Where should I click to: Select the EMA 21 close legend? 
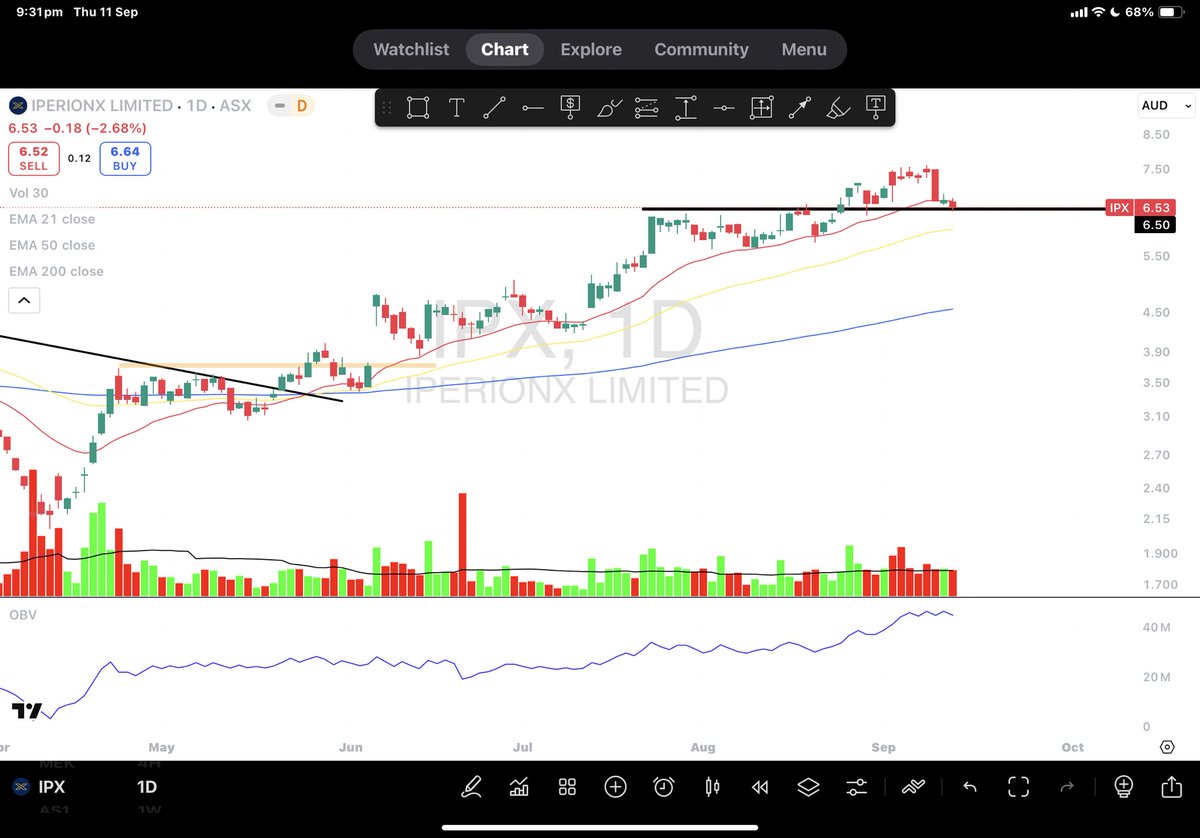pyautogui.click(x=51, y=219)
